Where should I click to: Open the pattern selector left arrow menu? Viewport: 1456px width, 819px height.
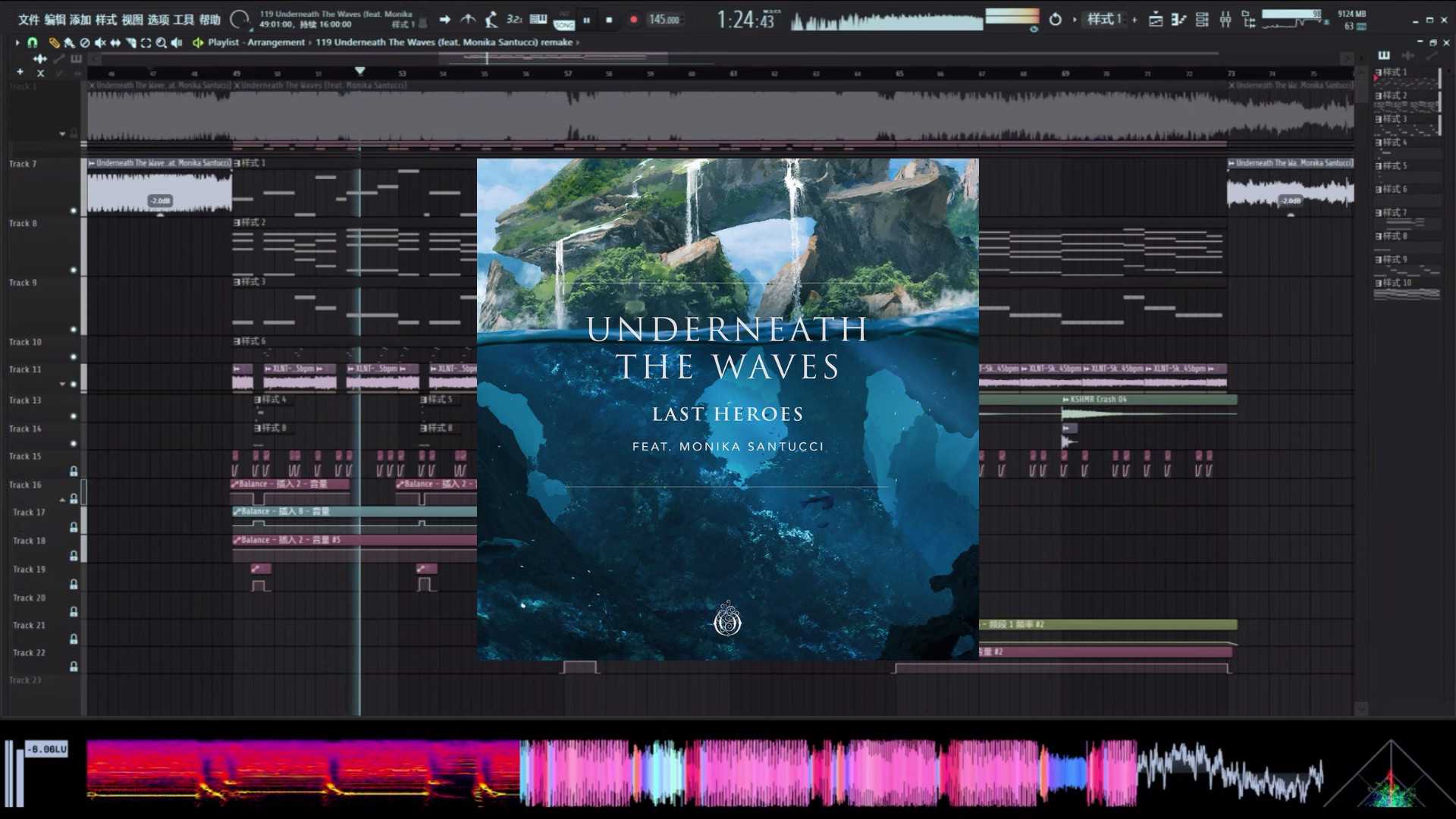tap(1075, 19)
